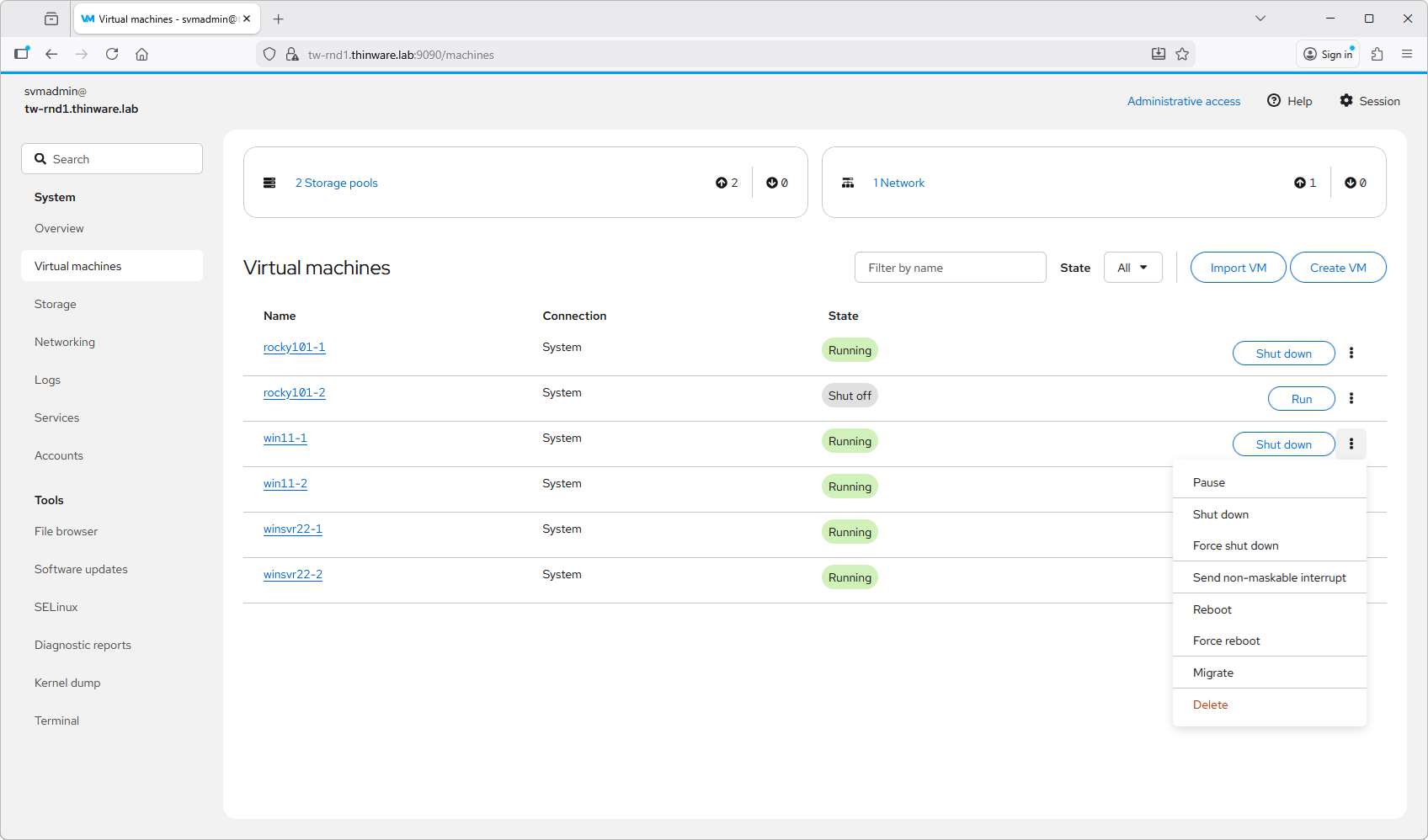
Task: Bookmark this page with star icon
Action: [1182, 54]
